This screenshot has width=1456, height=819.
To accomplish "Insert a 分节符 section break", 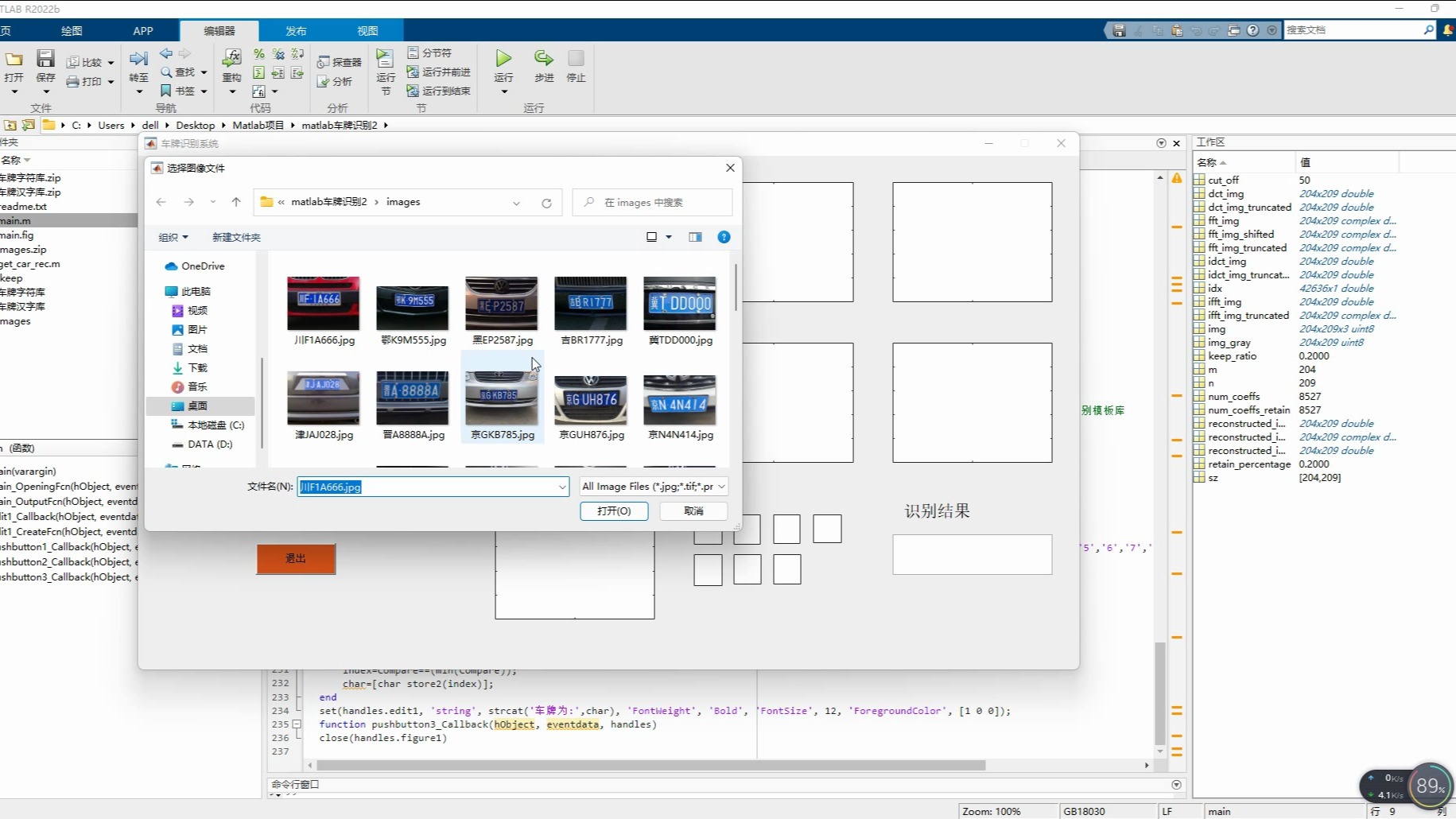I will 430,52.
